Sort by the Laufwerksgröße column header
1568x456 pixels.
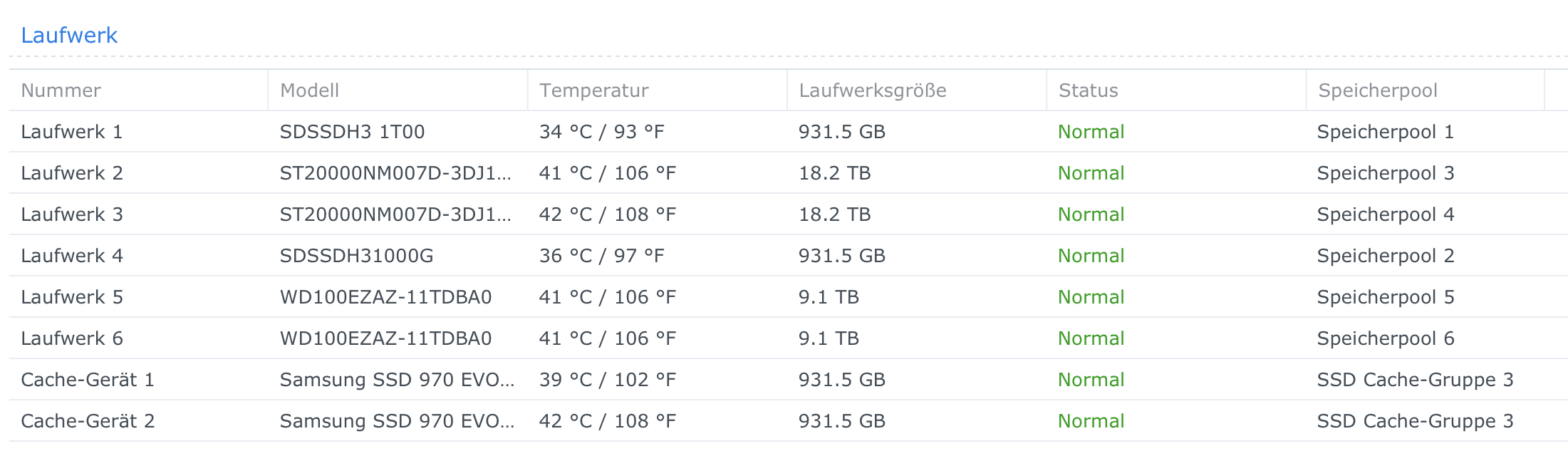(x=873, y=90)
